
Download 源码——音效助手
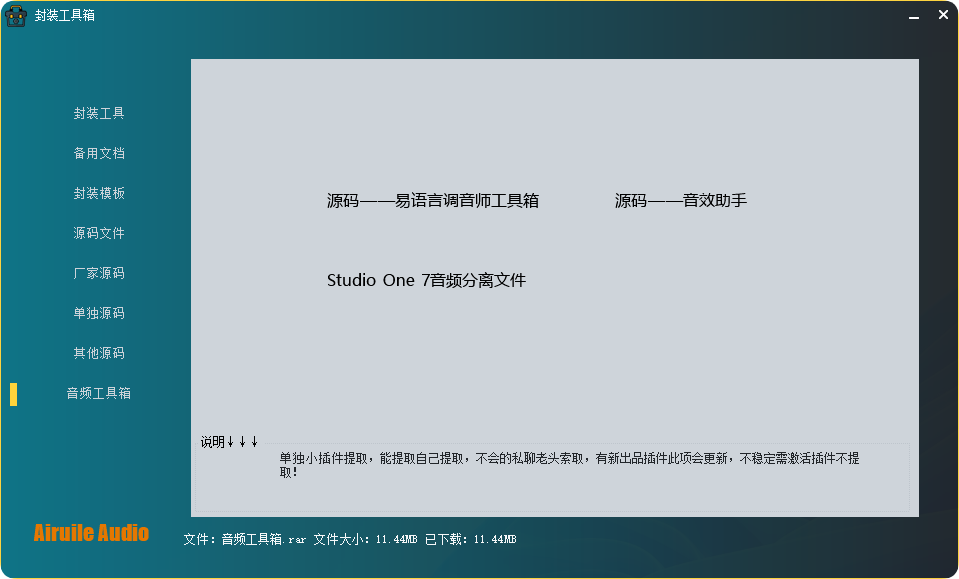click(681, 201)
